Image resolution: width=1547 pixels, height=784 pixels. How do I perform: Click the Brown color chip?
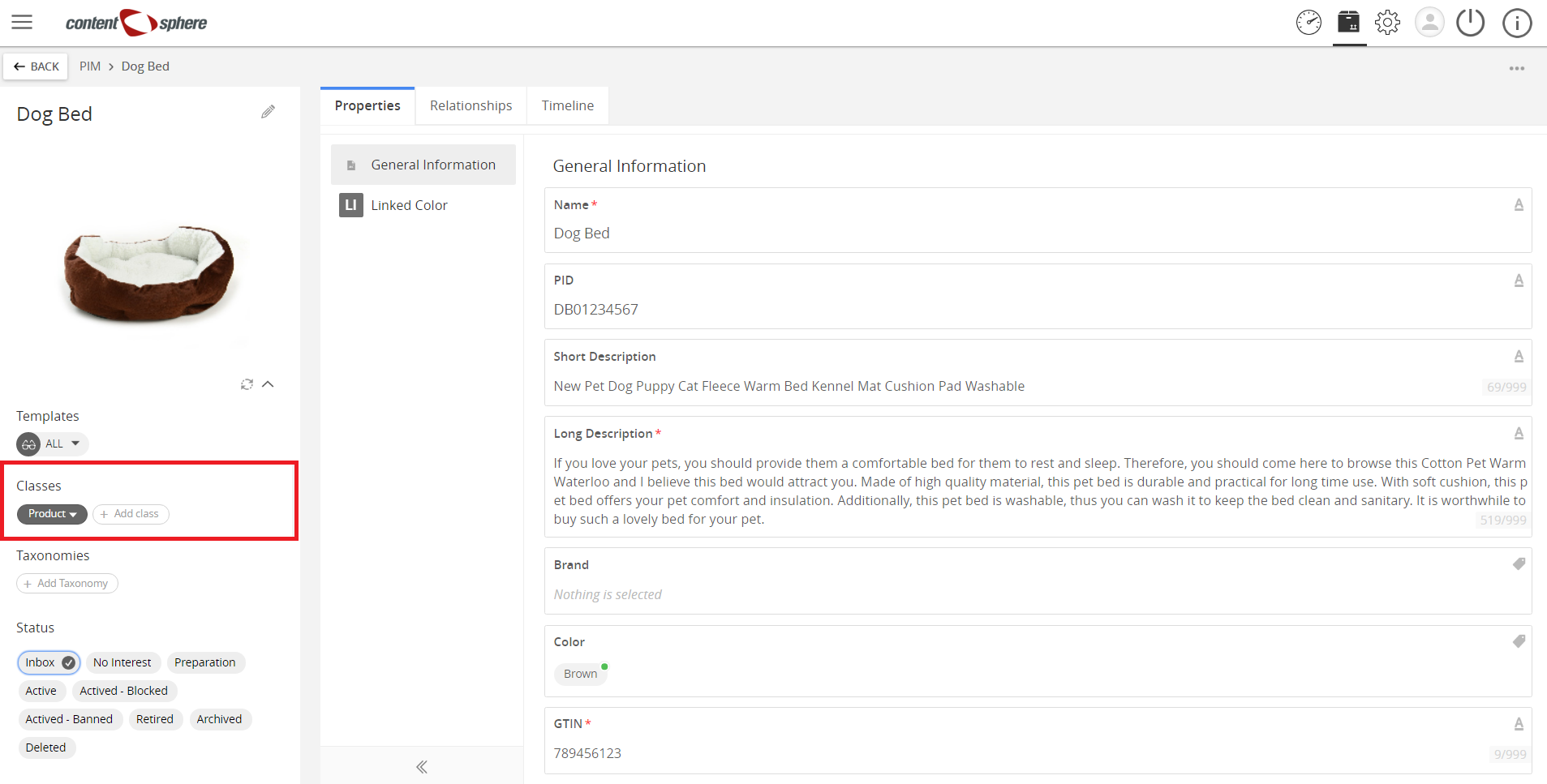581,674
